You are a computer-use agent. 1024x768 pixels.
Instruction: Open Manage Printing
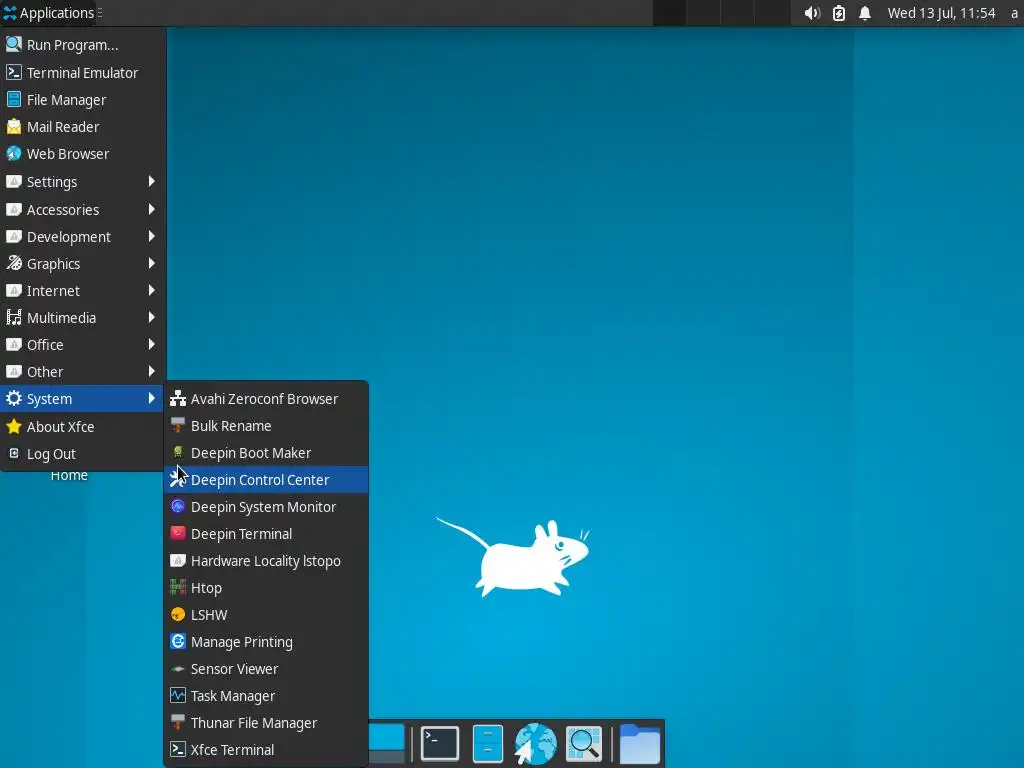click(x=266, y=642)
